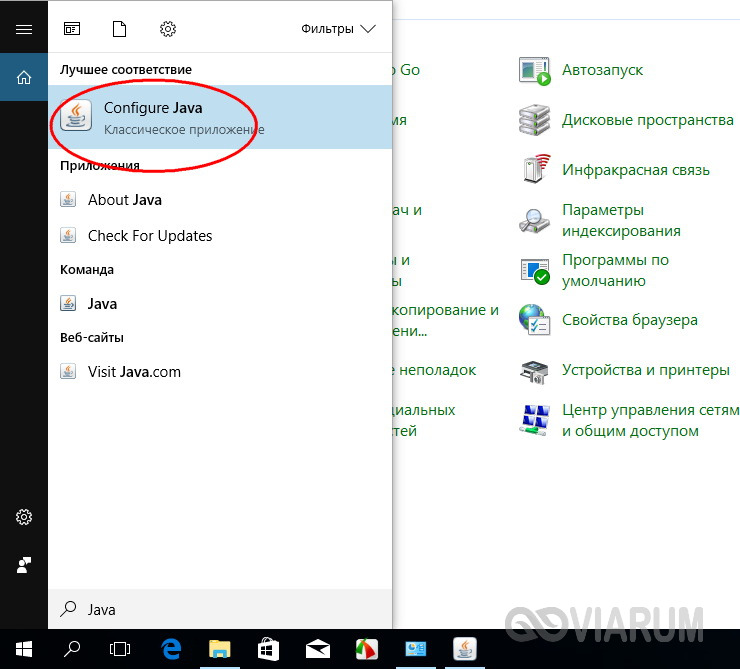Click the Свойства браузера globe icon
The image size is (740, 669).
[534, 319]
